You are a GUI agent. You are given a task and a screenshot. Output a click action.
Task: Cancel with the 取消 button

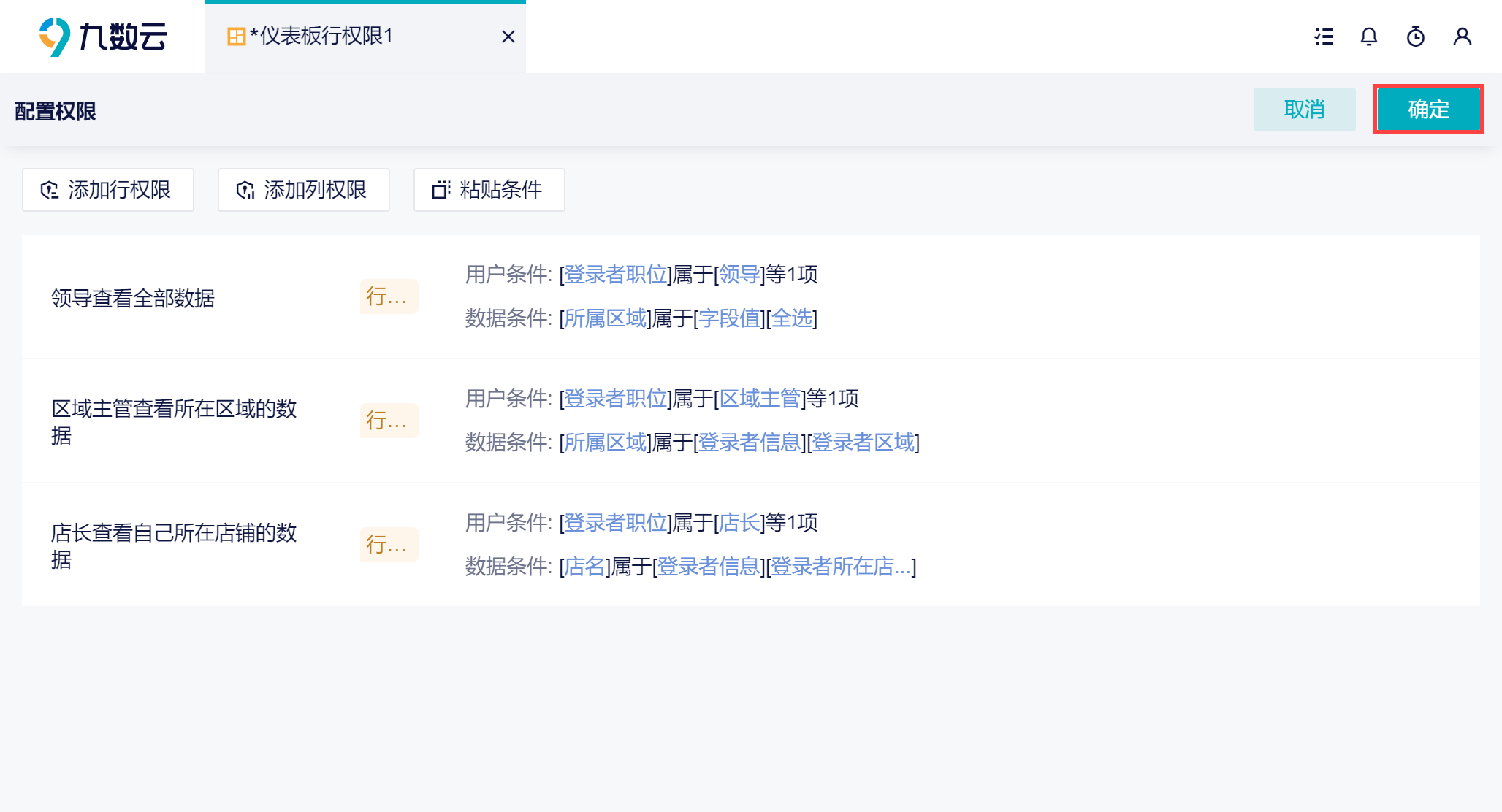click(1305, 110)
